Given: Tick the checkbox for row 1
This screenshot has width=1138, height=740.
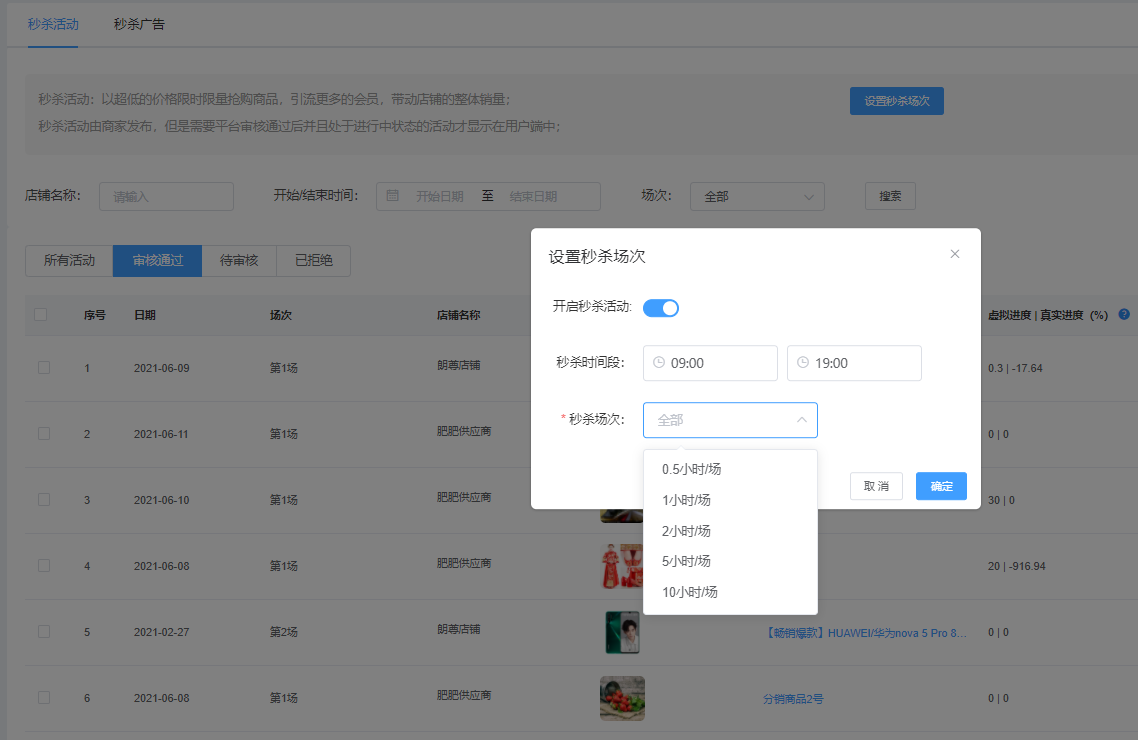Looking at the screenshot, I should pos(44,368).
